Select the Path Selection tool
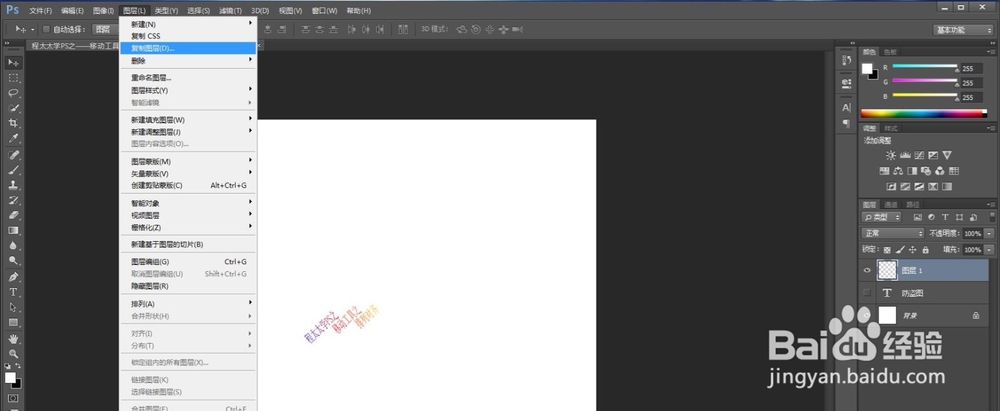1000x411 pixels. click(x=13, y=308)
